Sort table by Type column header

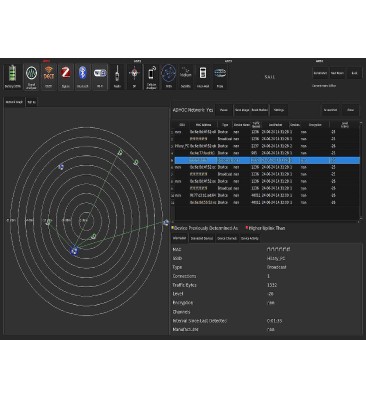click(225, 125)
